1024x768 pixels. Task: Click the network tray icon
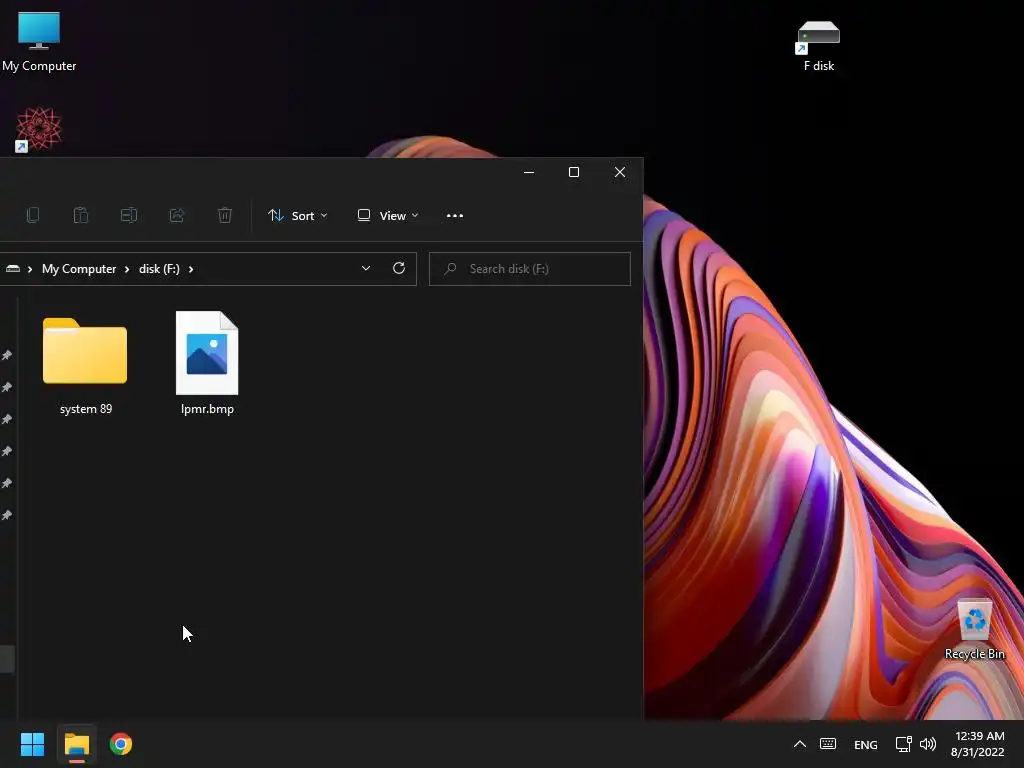click(x=903, y=744)
